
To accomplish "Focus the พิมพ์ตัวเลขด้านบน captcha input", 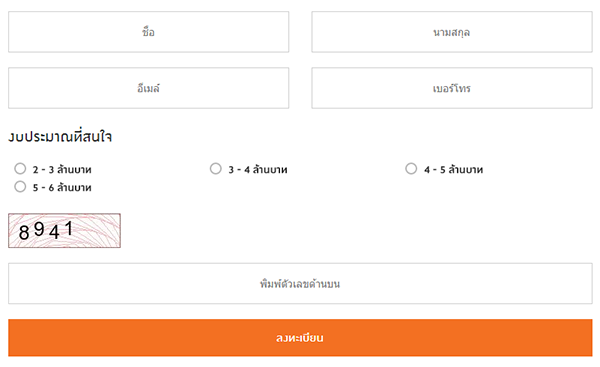I will [x=300, y=284].
